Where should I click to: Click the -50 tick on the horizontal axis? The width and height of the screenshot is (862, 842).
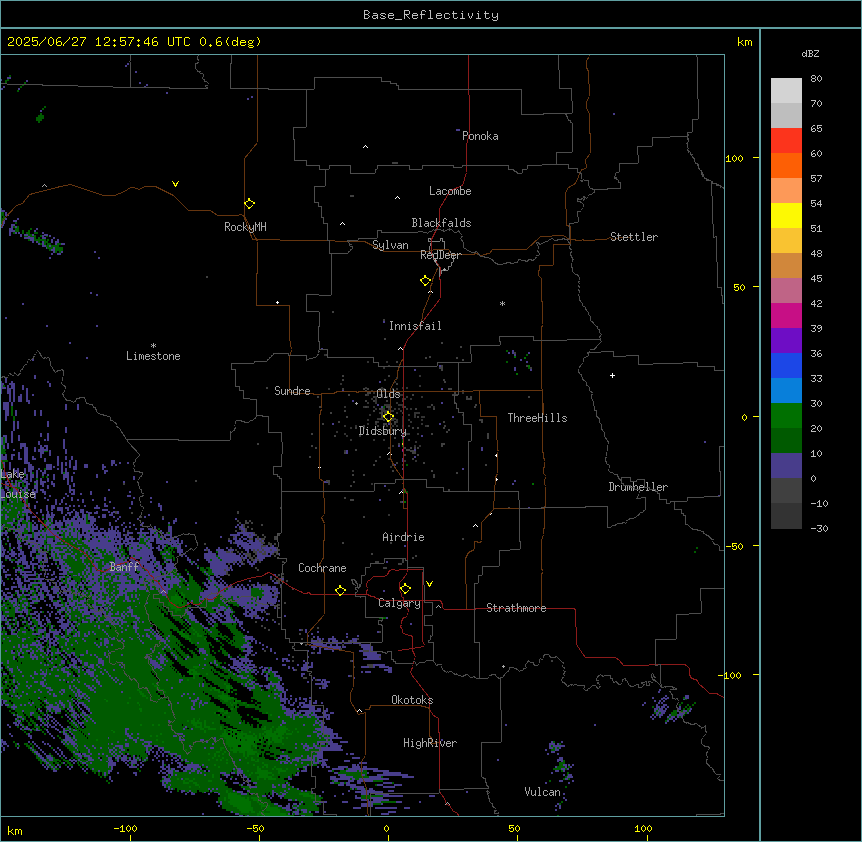255,828
